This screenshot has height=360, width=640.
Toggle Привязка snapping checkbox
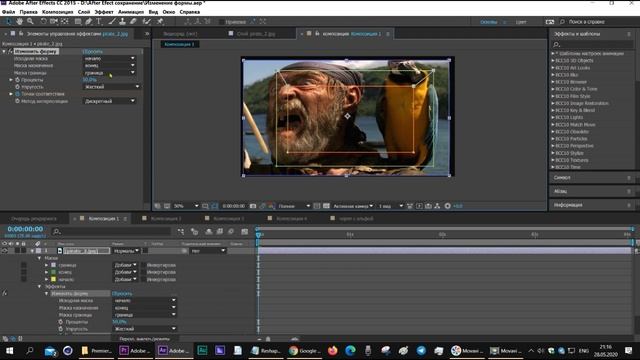pos(222,22)
